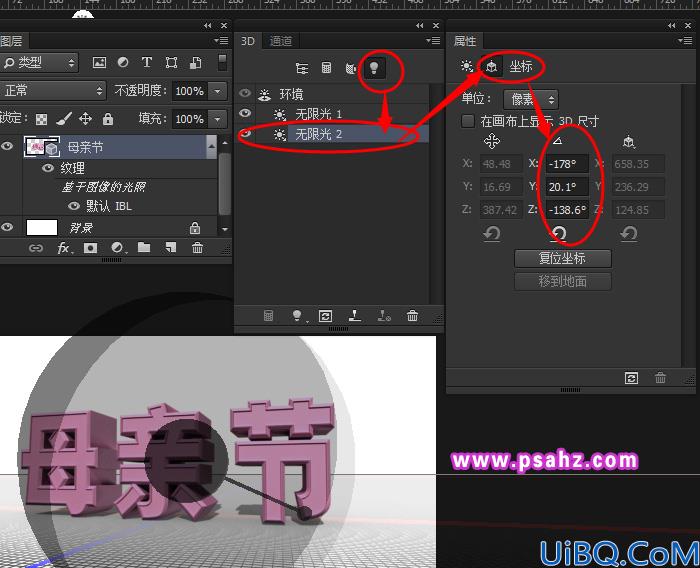
Task: Show the light properties sun icon
Action: [467, 67]
